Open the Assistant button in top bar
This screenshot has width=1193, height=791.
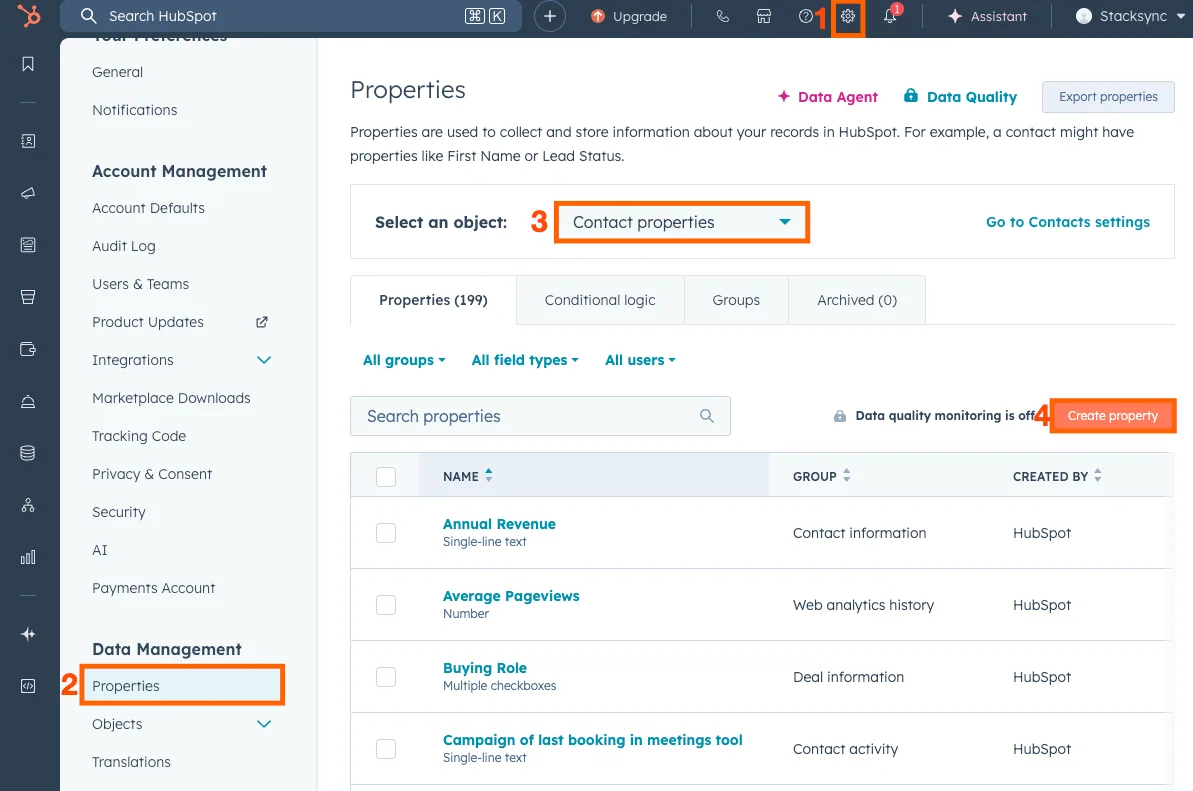click(x=987, y=16)
